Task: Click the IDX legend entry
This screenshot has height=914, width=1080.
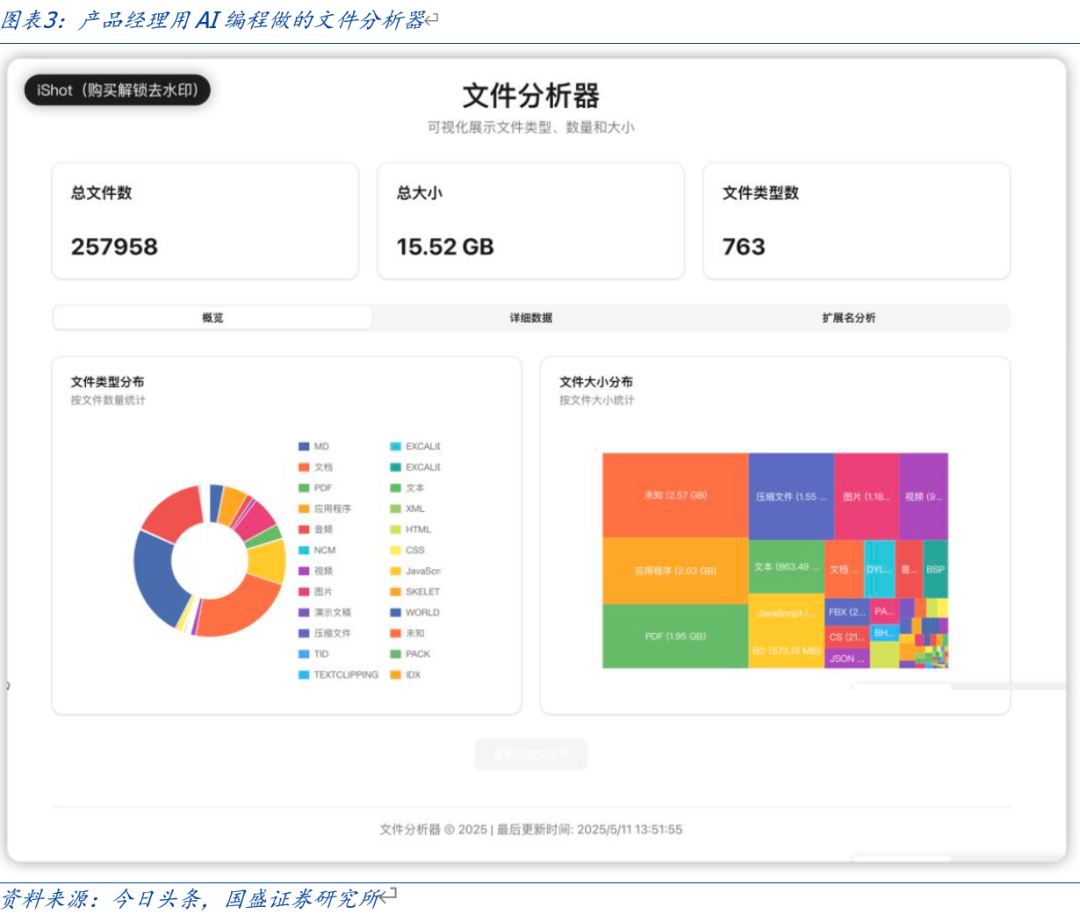Action: pyautogui.click(x=405, y=674)
